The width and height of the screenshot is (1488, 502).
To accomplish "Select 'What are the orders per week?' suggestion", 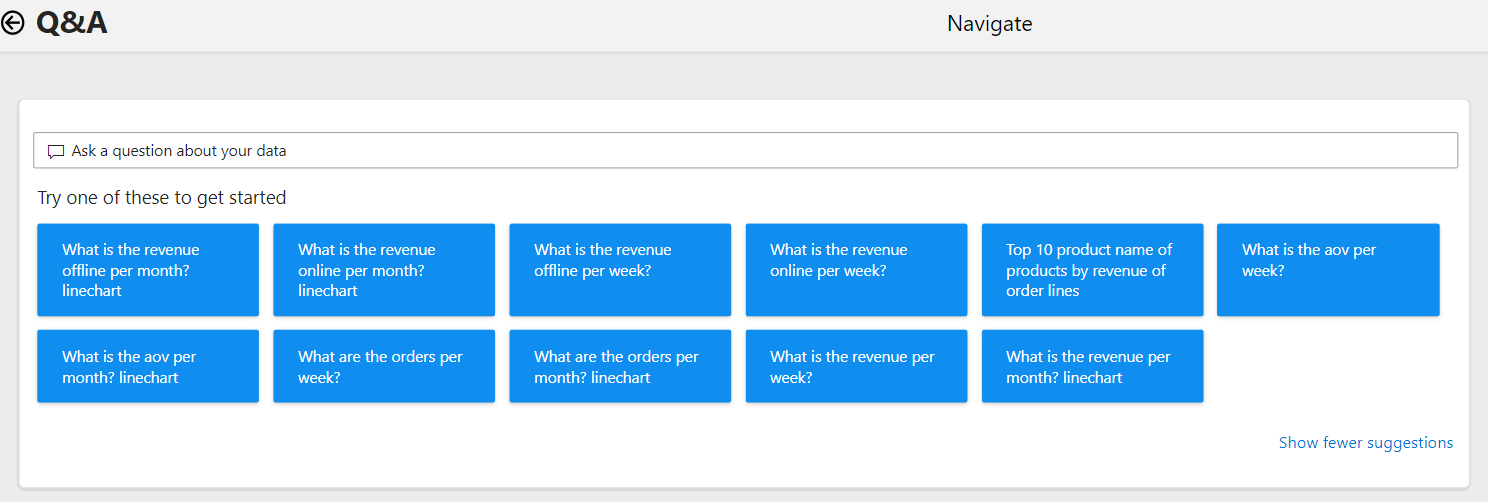I will pyautogui.click(x=384, y=366).
